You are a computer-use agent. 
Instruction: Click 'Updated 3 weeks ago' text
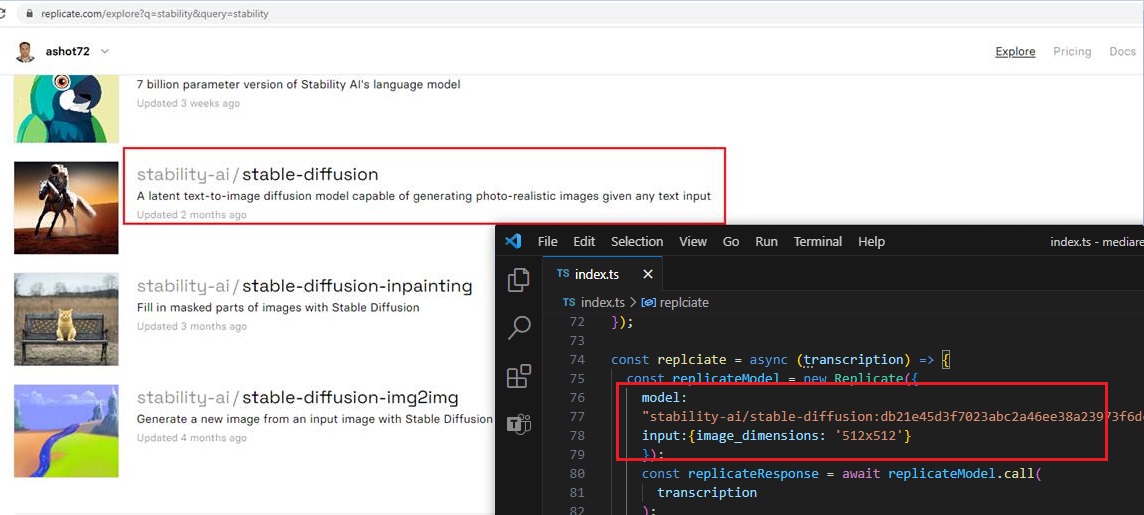pos(188,103)
